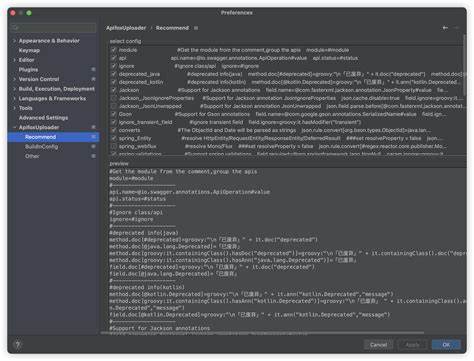
Task: Click preview line 'api.status=#status'
Action: point(137,199)
